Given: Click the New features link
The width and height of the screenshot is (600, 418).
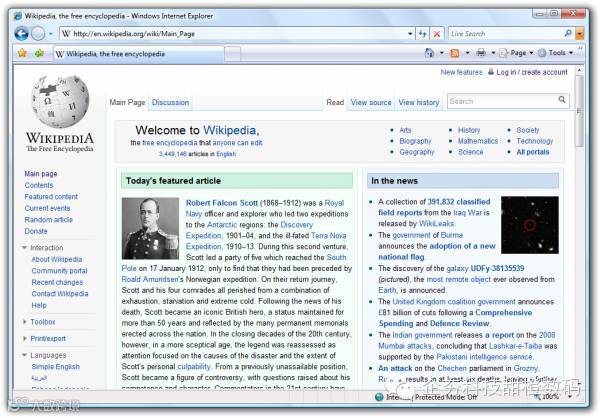Looking at the screenshot, I should 461,72.
